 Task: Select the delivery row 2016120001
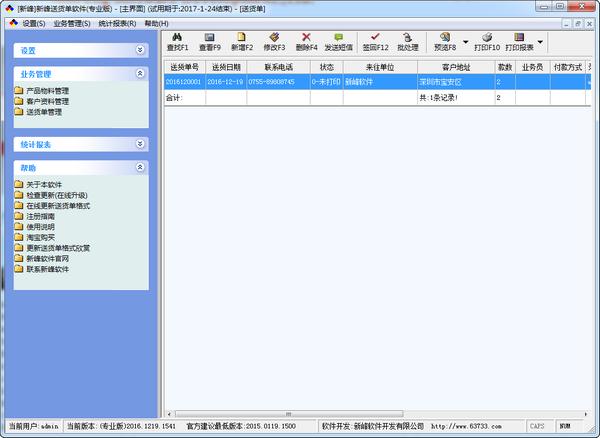point(184,82)
